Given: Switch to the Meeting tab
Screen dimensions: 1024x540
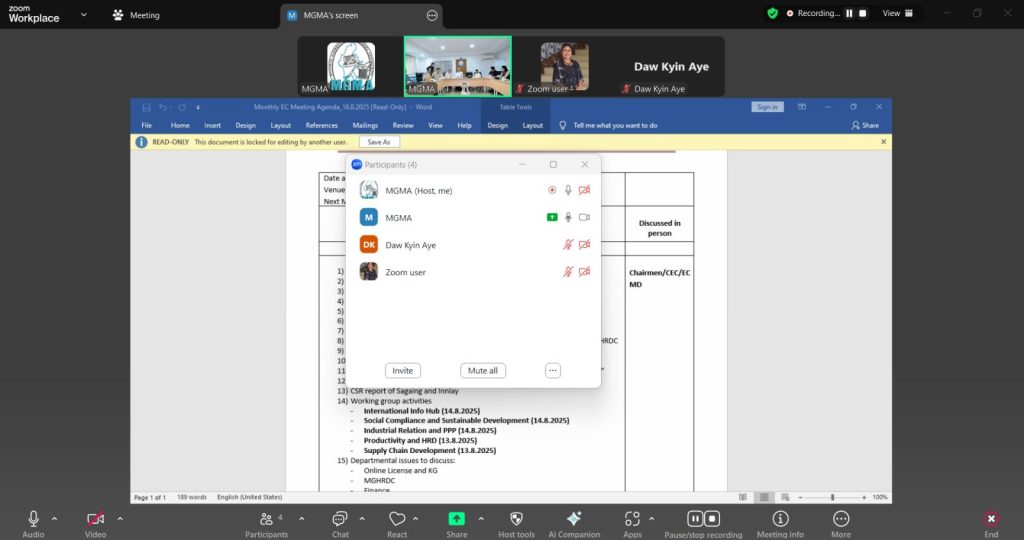Looking at the screenshot, I should 136,15.
